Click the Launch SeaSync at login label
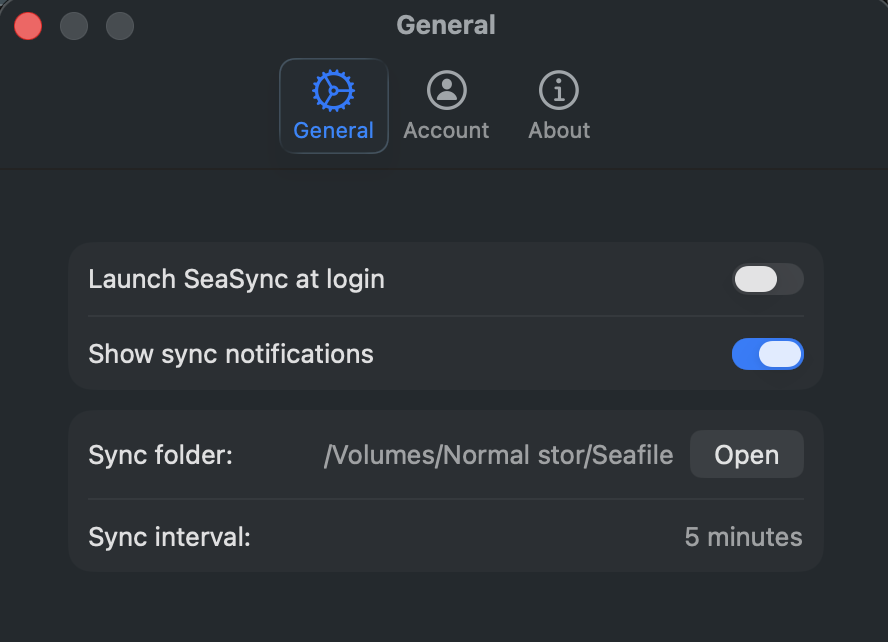 (236, 280)
